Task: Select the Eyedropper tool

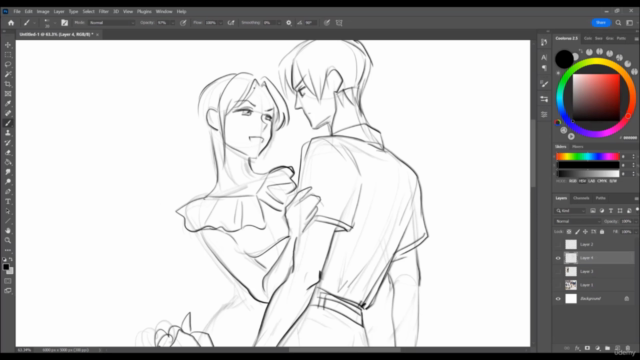Action: point(8,104)
